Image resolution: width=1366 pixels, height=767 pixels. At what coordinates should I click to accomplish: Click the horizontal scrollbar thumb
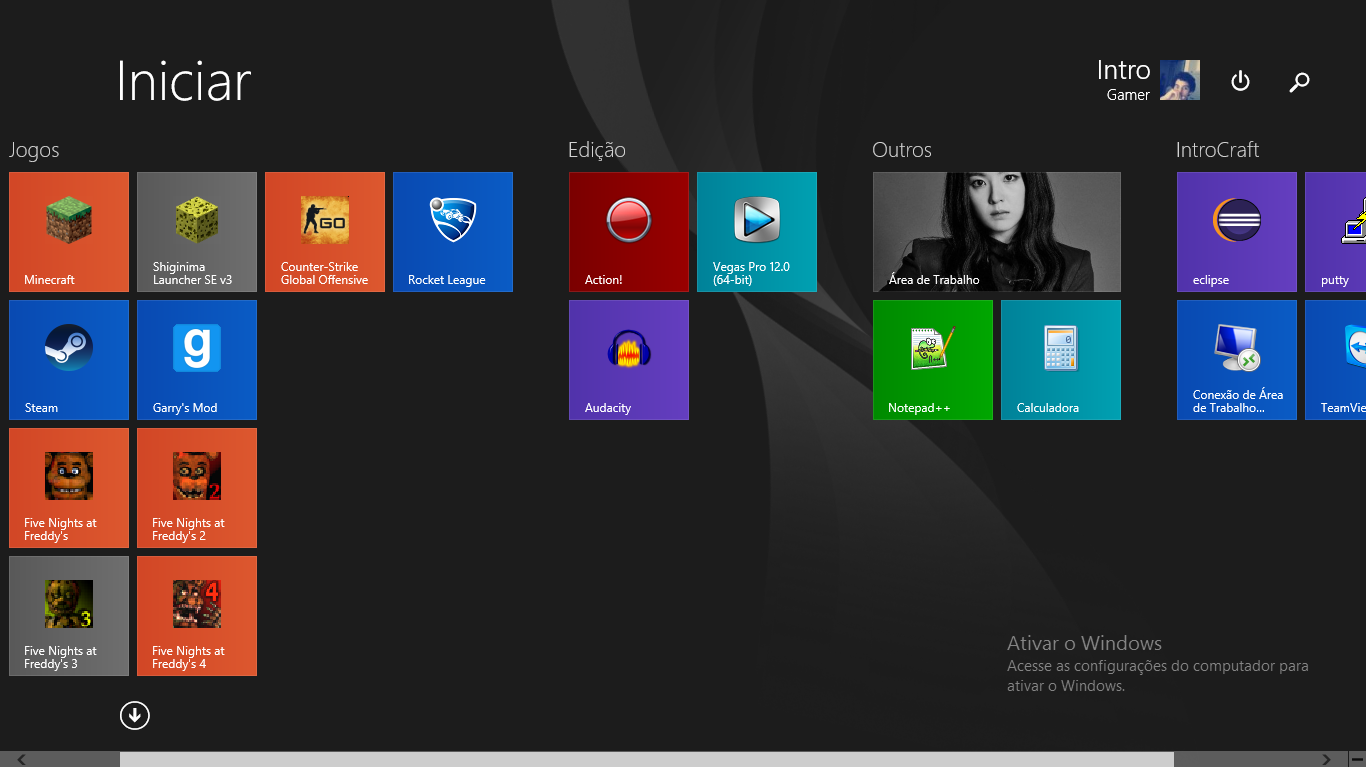[x=647, y=759]
